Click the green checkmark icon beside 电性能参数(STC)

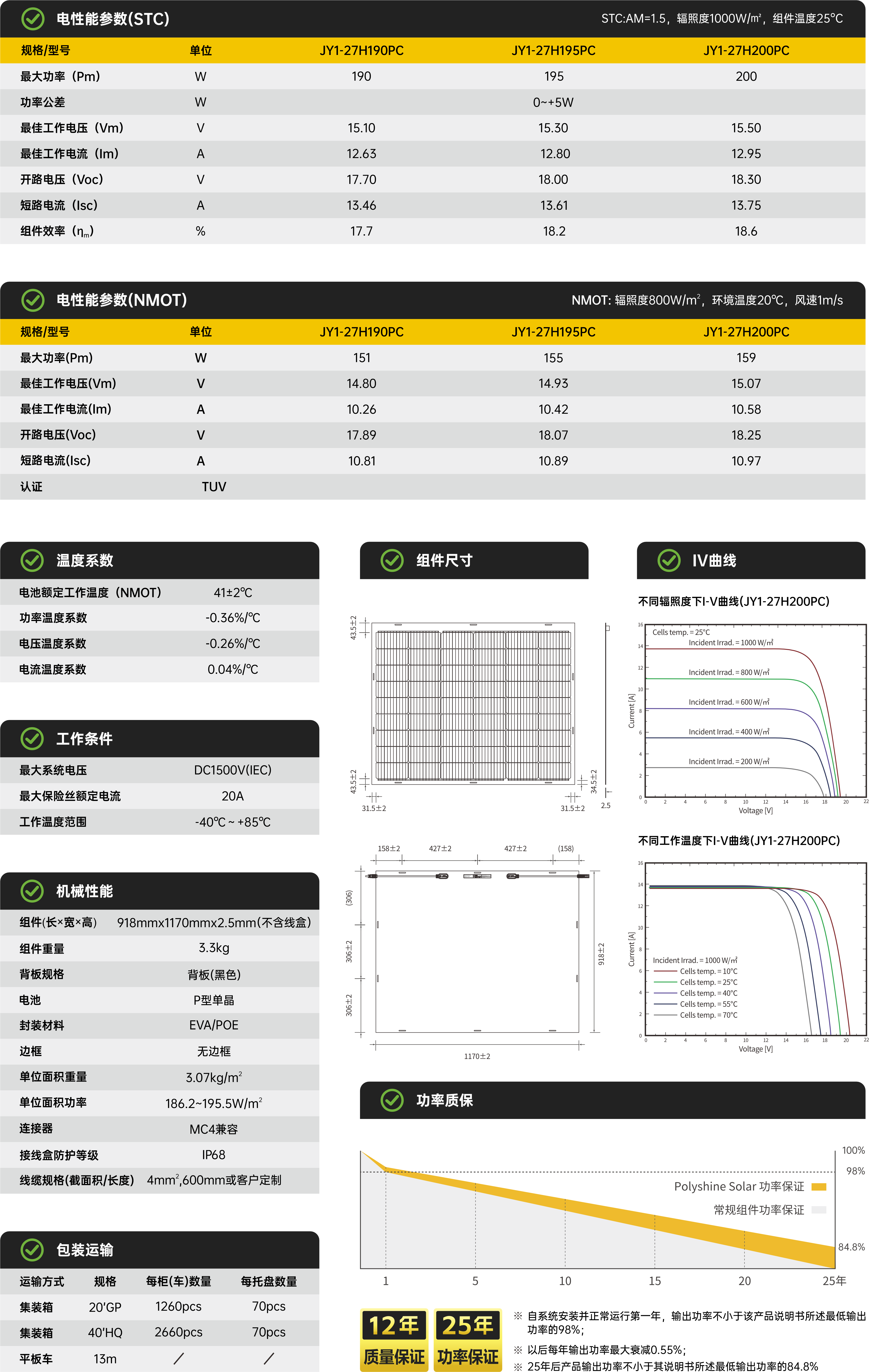32,19
